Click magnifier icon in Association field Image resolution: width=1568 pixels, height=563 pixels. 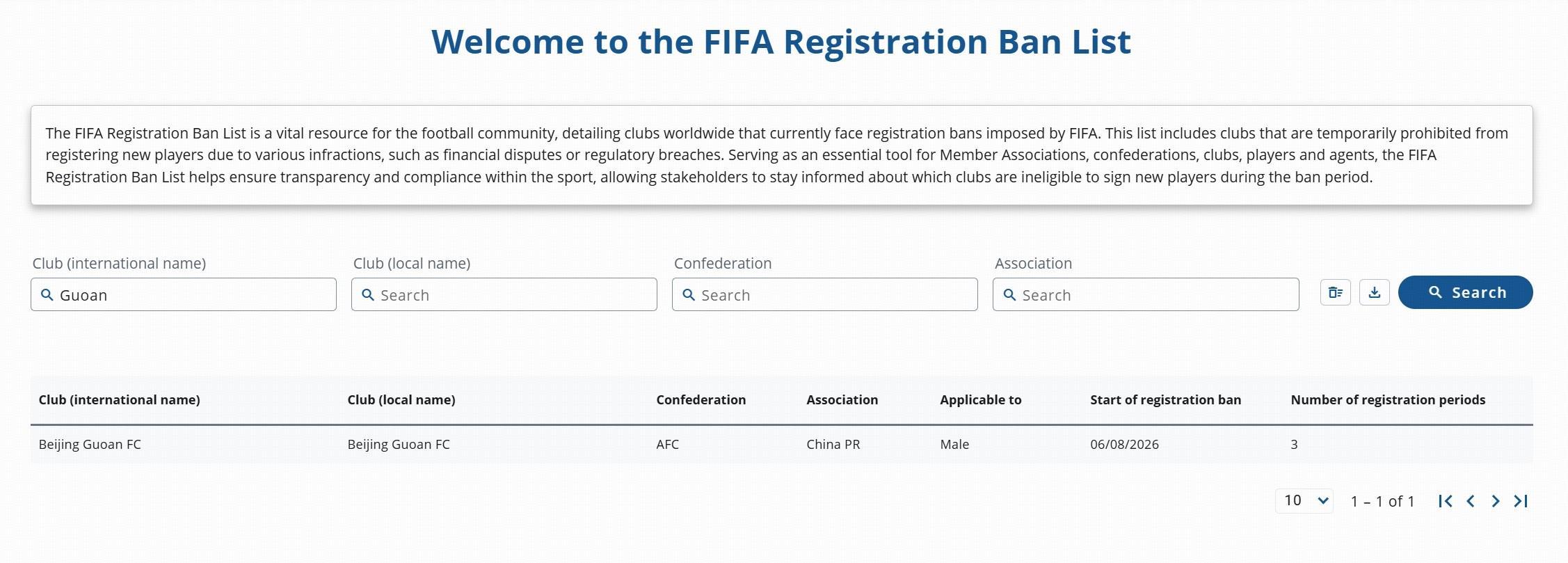point(1009,295)
